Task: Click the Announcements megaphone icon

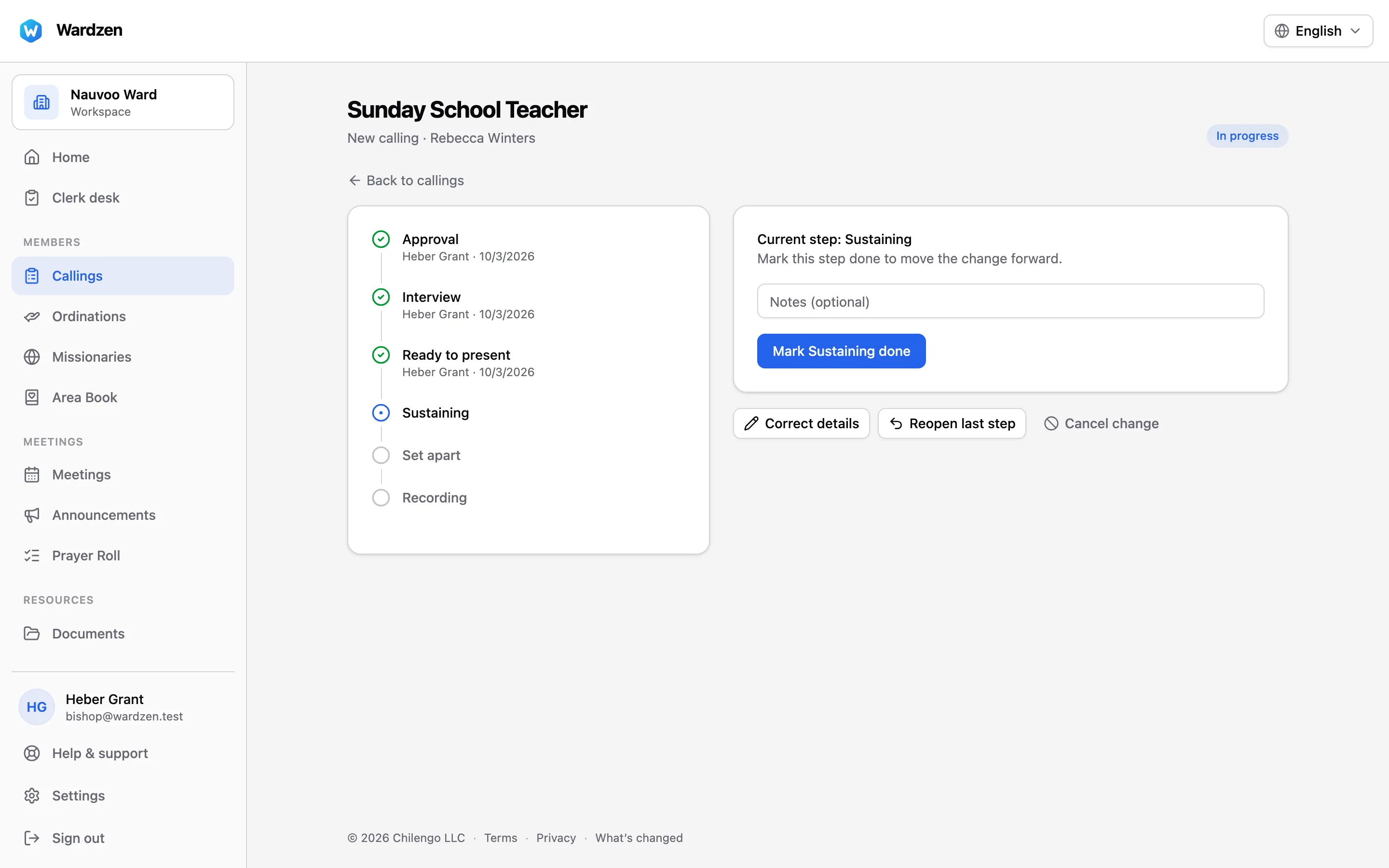Action: 31,515
